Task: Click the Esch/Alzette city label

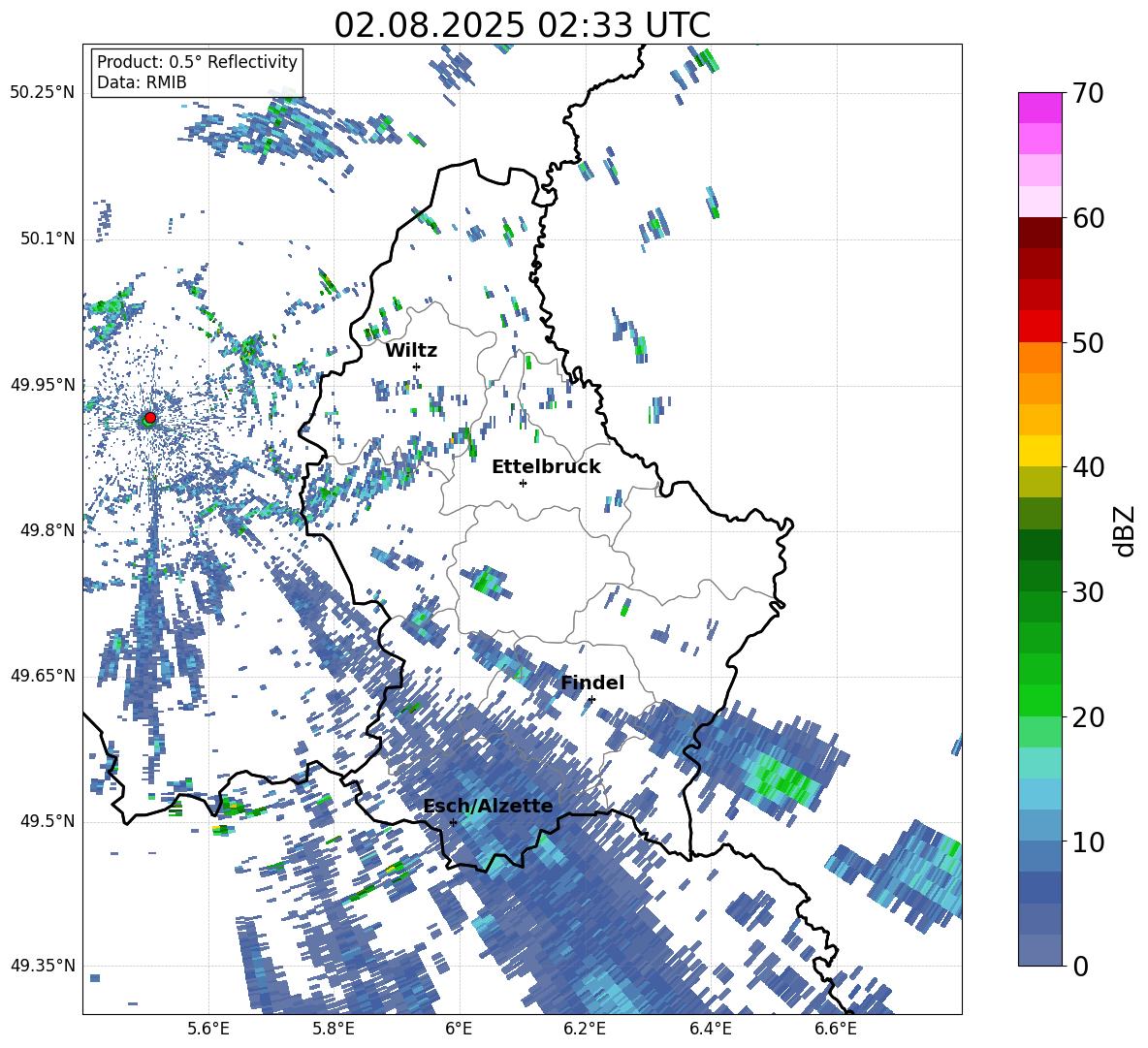Action: 489,806
